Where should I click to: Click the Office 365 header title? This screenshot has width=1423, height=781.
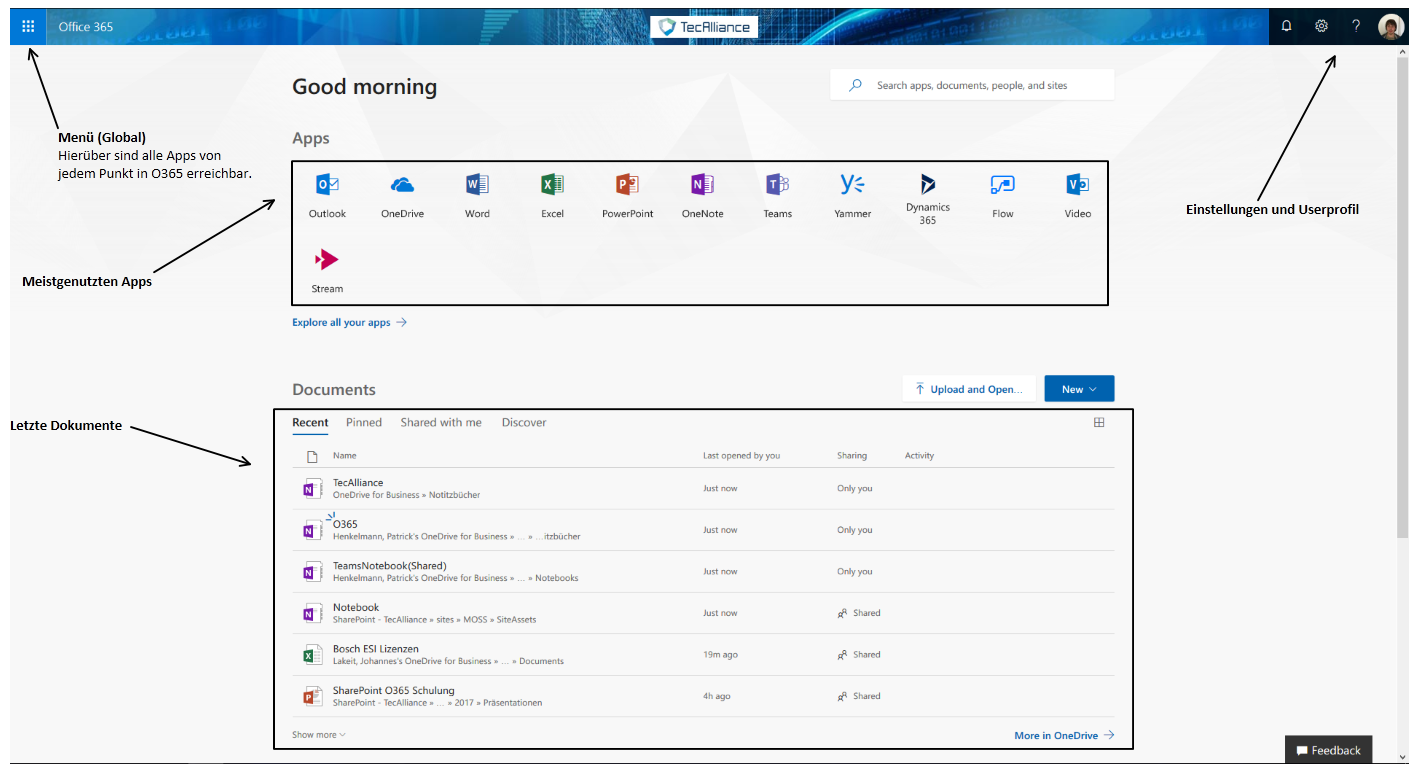coord(86,27)
